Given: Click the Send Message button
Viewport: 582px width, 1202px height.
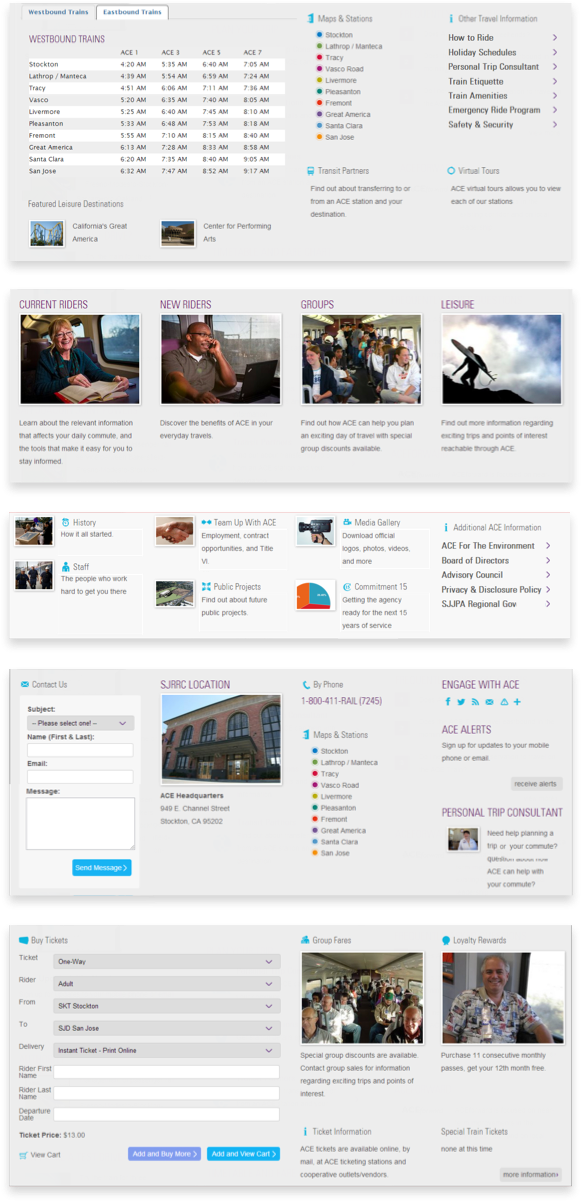Looking at the screenshot, I should click(x=101, y=868).
